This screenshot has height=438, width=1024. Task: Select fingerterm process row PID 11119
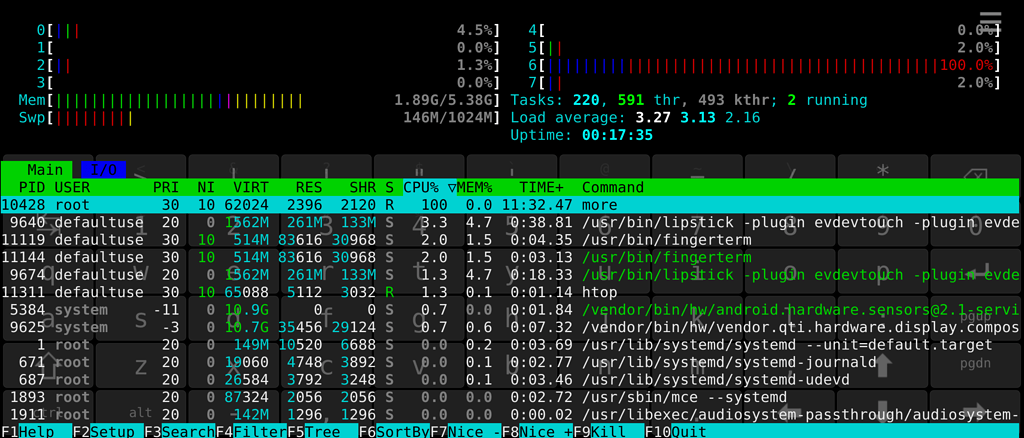pyautogui.click(x=512, y=240)
